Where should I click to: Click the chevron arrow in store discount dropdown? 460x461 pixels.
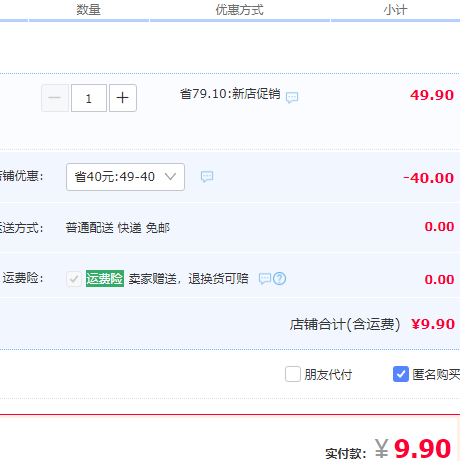click(x=170, y=176)
